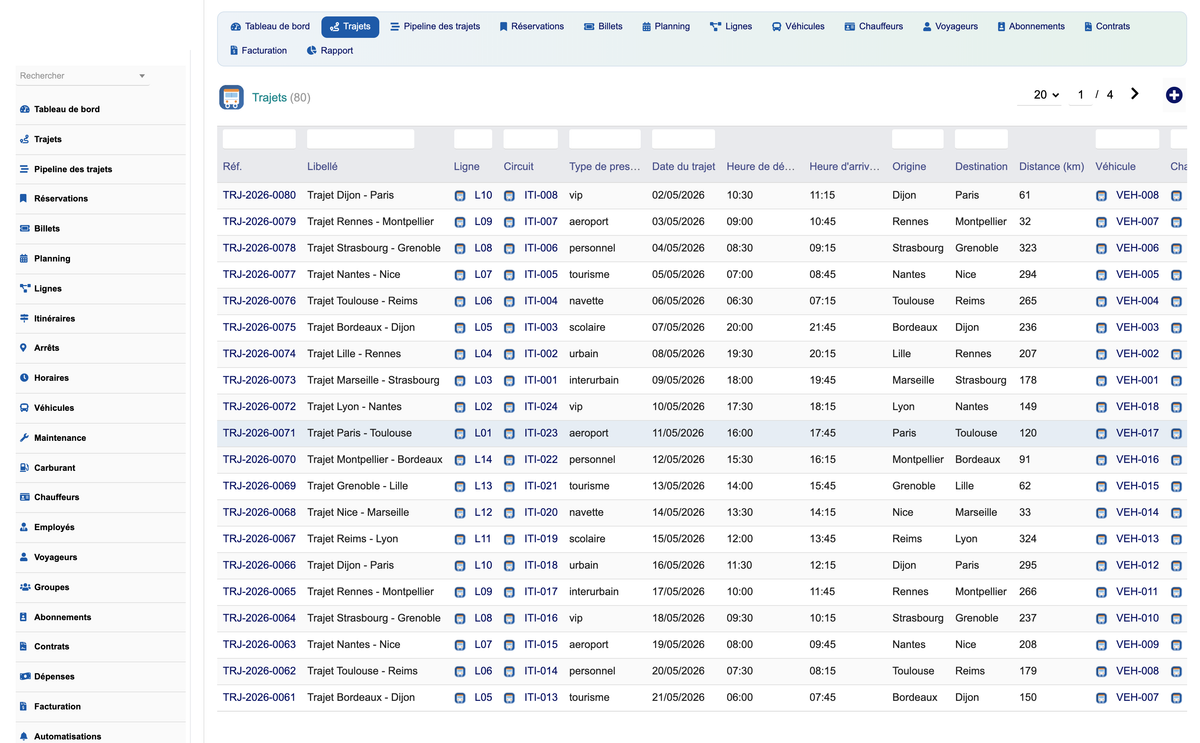
Task: Click the Planning calendar icon in sidebar
Action: pos(24,258)
